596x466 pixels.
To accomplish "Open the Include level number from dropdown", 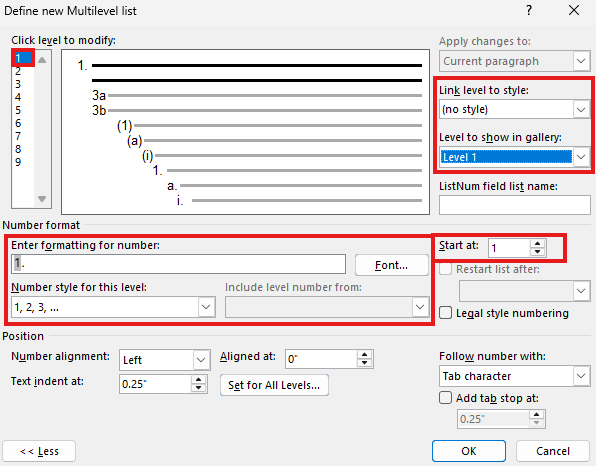I will (x=327, y=307).
